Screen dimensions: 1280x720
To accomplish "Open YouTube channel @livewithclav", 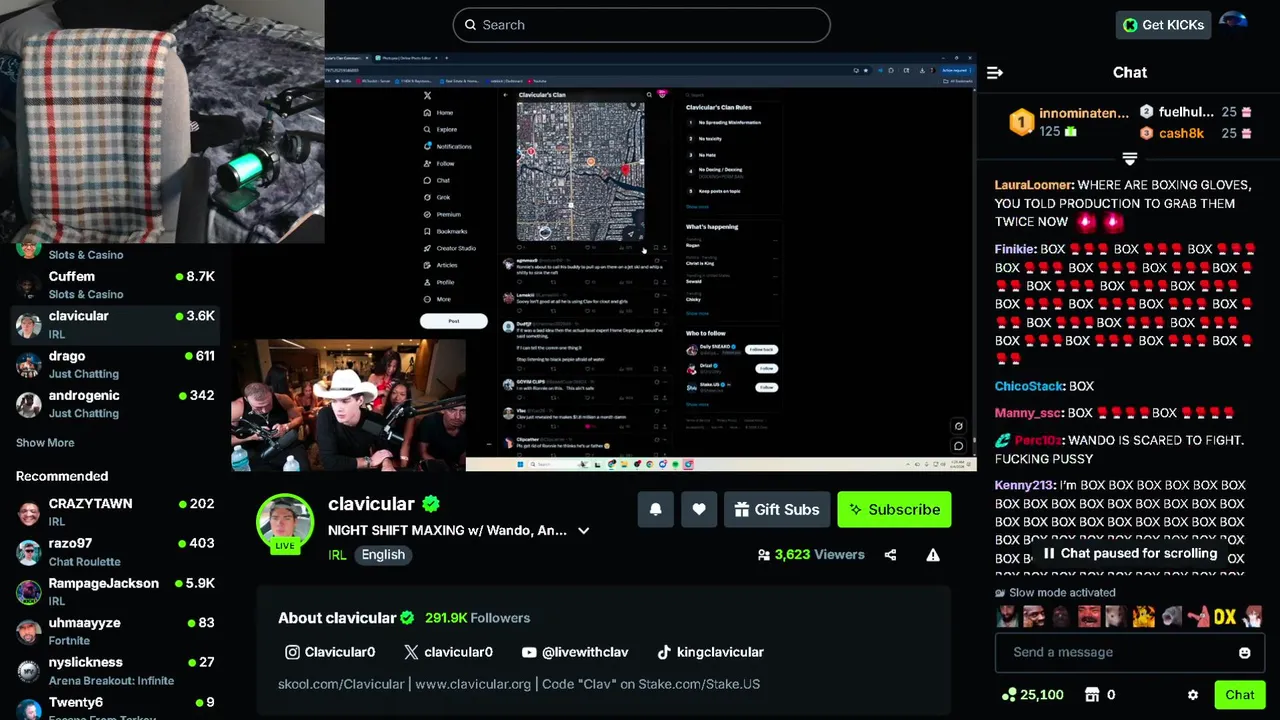I will coord(575,652).
